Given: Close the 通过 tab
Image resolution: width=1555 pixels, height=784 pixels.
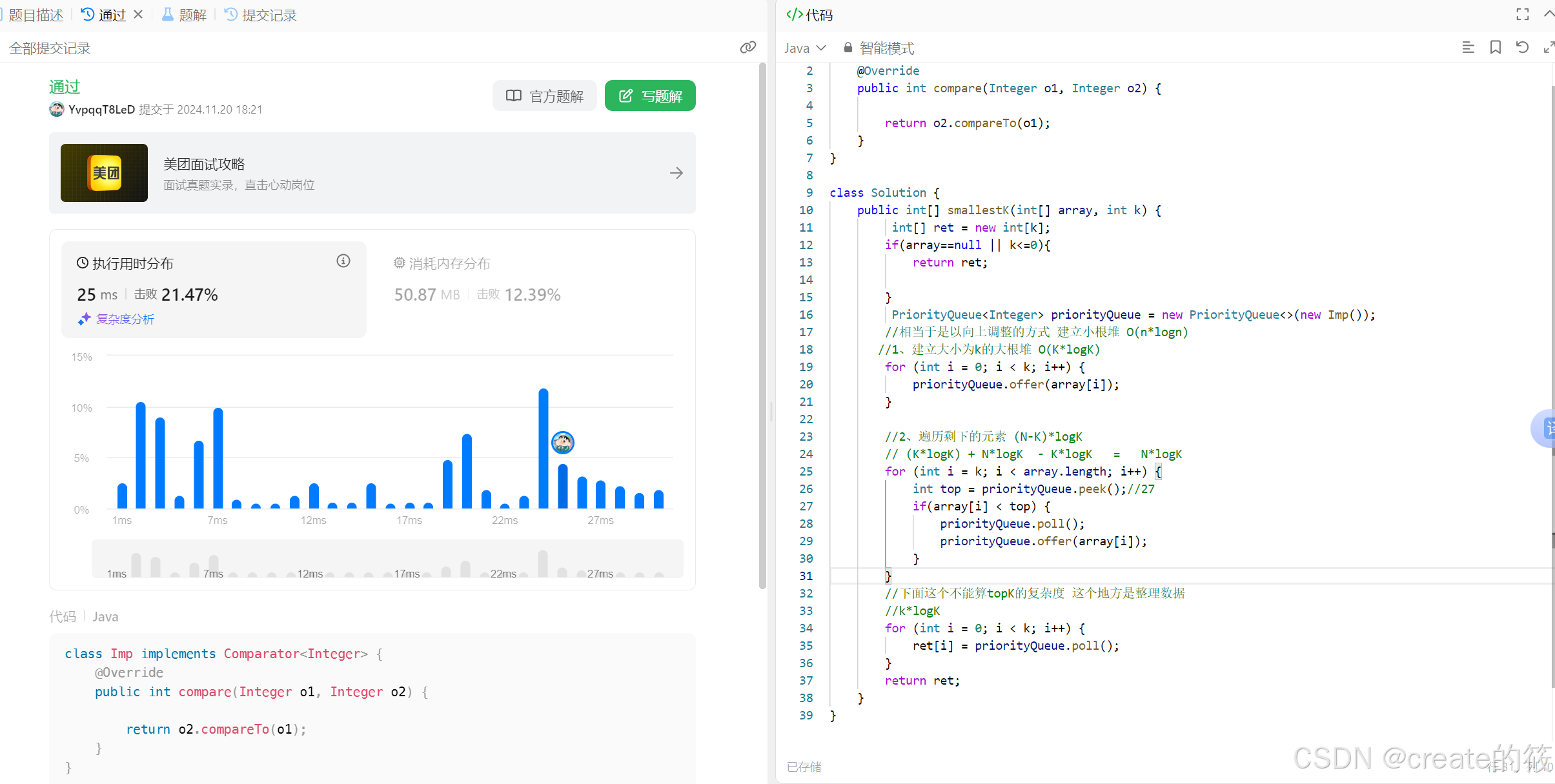Looking at the screenshot, I should (138, 14).
